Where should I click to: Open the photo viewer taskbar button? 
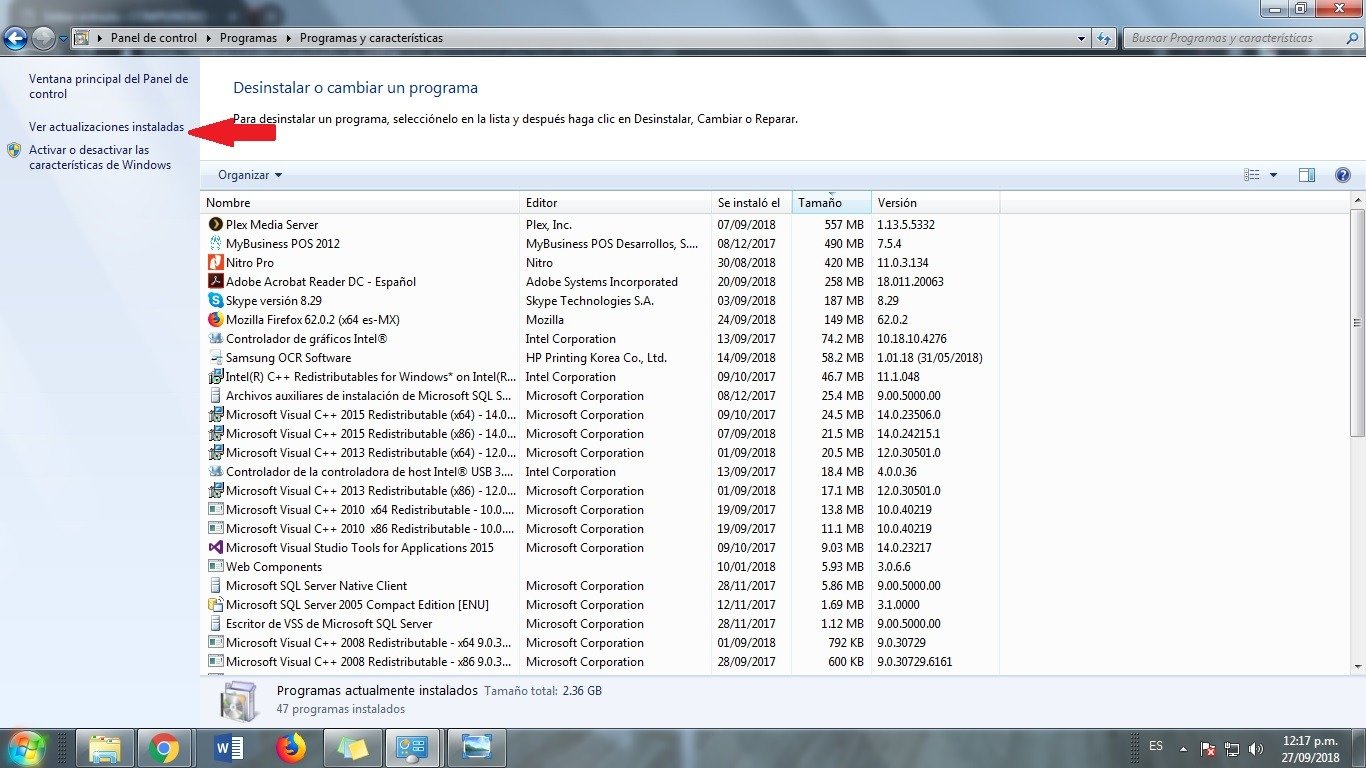476,748
